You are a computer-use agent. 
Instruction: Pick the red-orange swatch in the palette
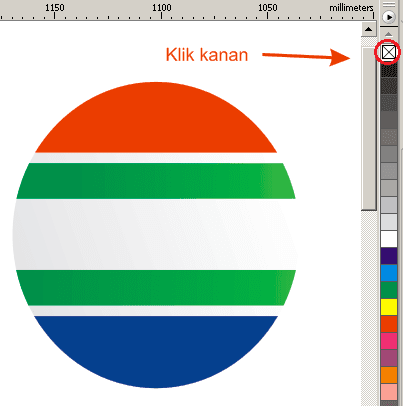(389, 324)
